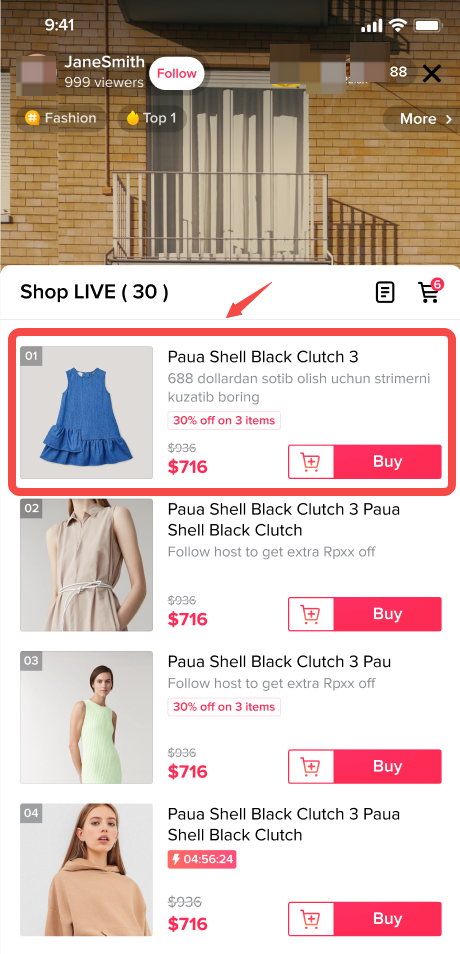The image size is (460, 954).
Task: Open the green dress product thumbnail
Action: (x=86, y=717)
